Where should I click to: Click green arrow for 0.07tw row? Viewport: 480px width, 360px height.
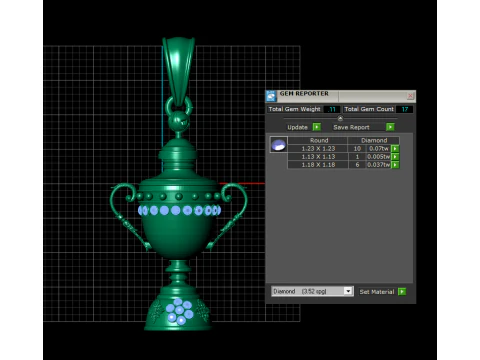(395, 149)
